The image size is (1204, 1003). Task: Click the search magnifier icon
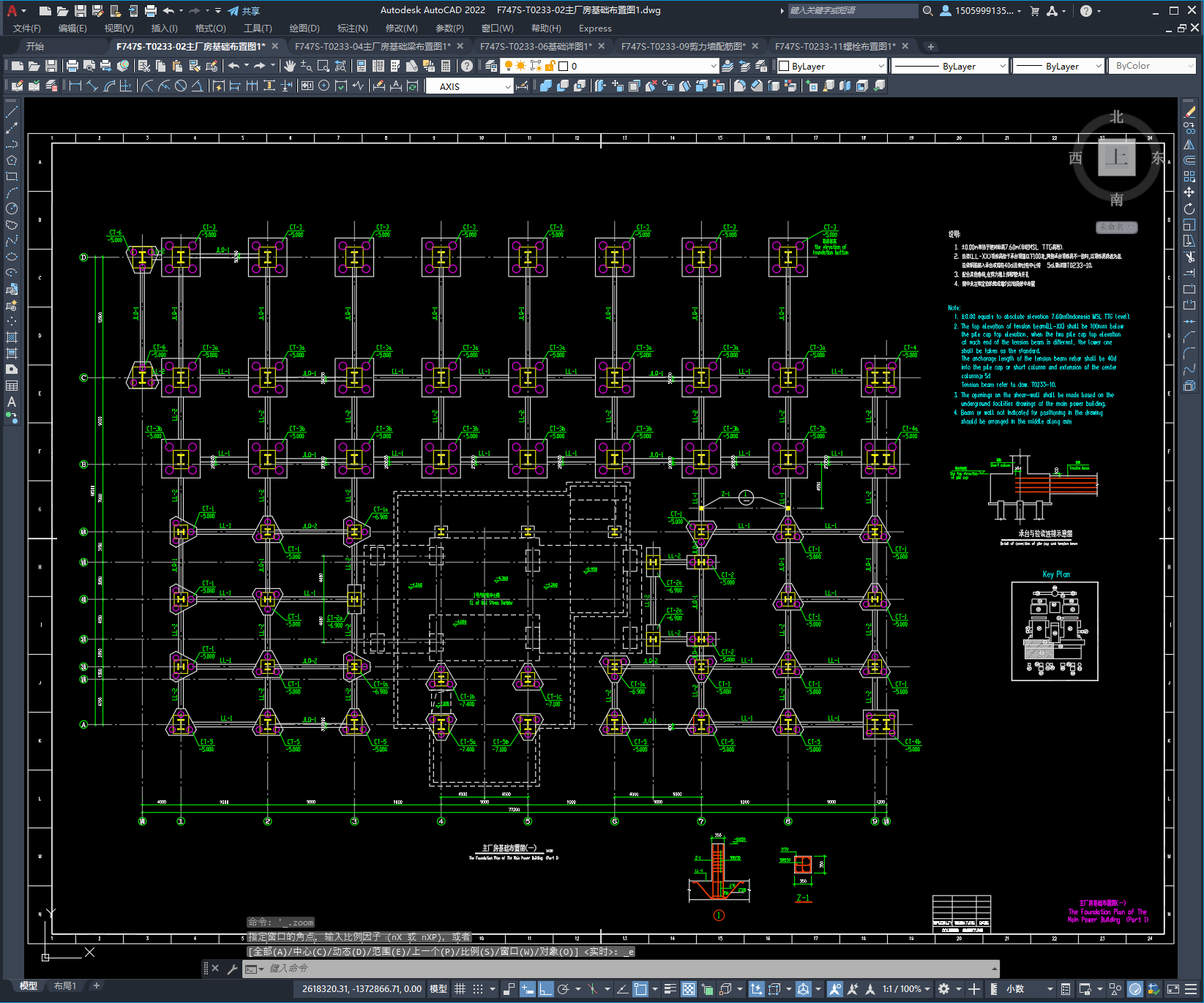pos(928,11)
